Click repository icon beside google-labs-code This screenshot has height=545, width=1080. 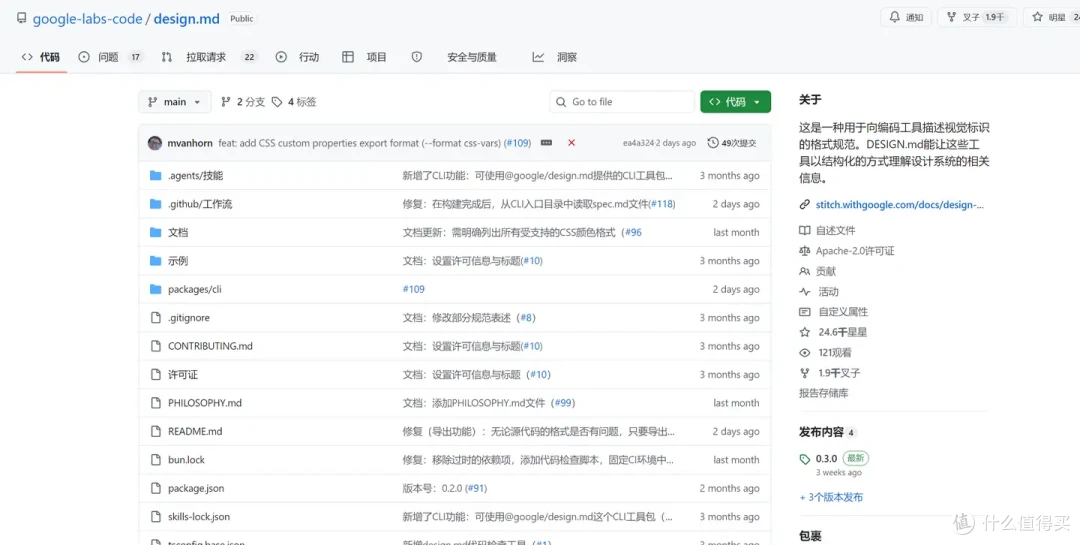click(21, 19)
